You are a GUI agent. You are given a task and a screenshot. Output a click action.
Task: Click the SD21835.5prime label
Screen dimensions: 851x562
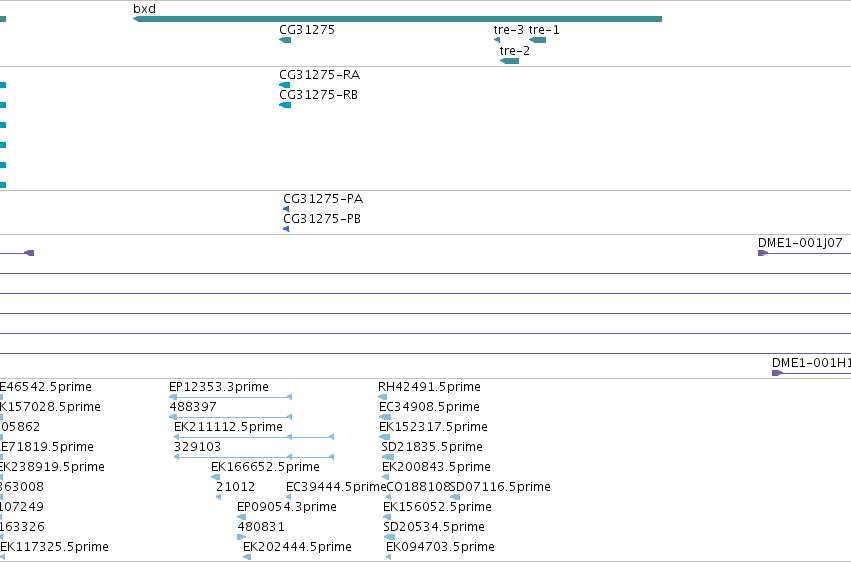(432, 447)
